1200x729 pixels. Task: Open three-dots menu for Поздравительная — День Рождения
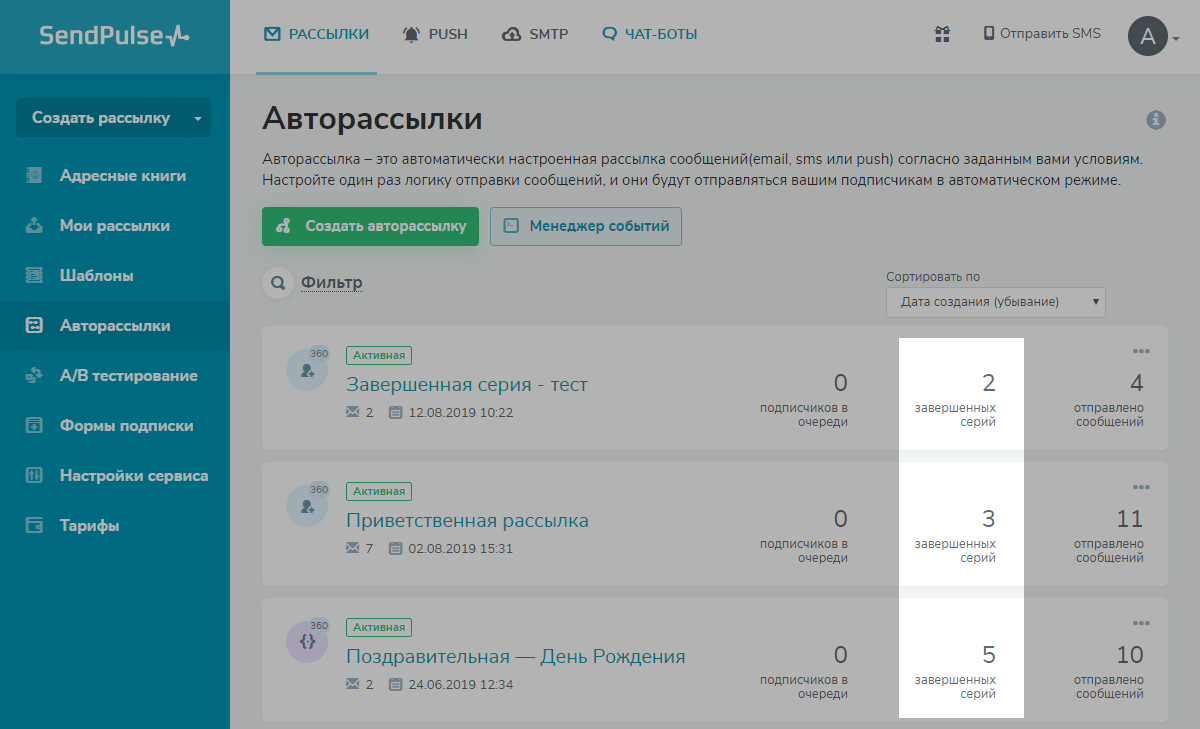(x=1141, y=624)
